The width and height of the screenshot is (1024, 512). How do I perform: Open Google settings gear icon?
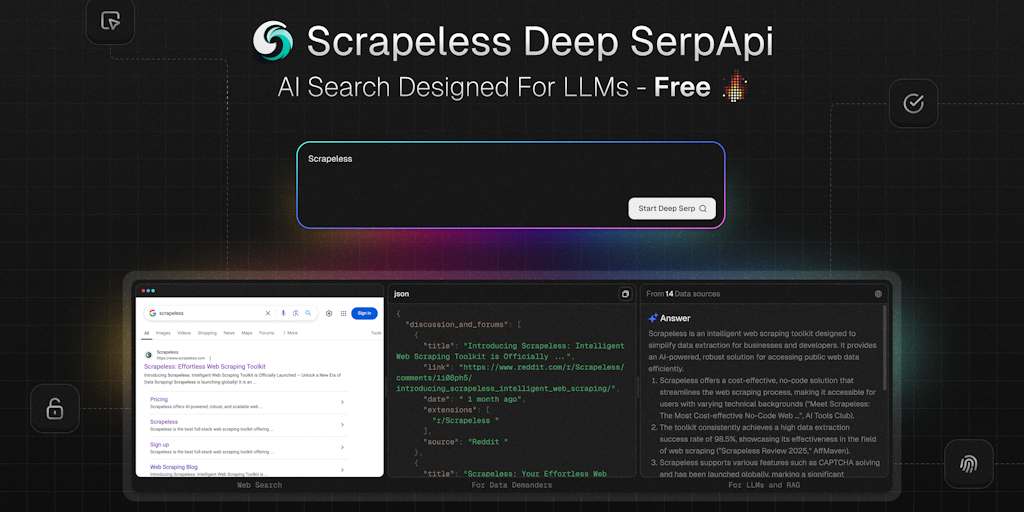point(328,313)
